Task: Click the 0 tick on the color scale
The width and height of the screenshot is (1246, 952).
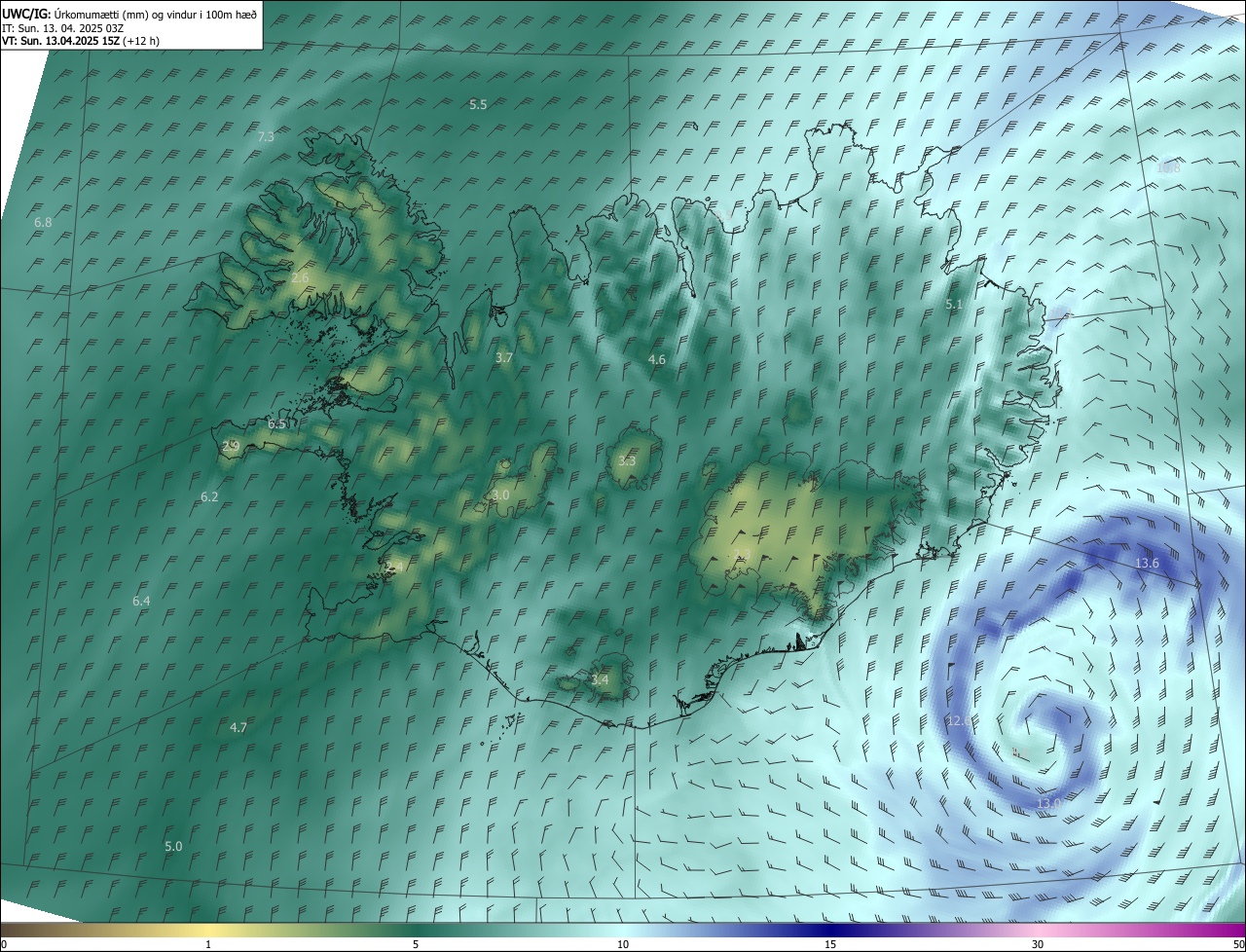Action: 4,944
